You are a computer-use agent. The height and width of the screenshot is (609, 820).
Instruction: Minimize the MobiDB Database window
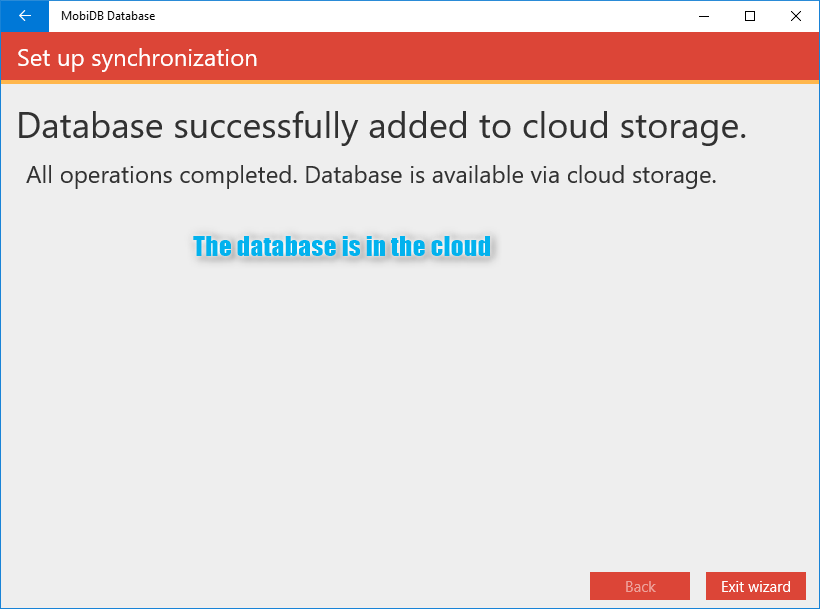point(704,16)
